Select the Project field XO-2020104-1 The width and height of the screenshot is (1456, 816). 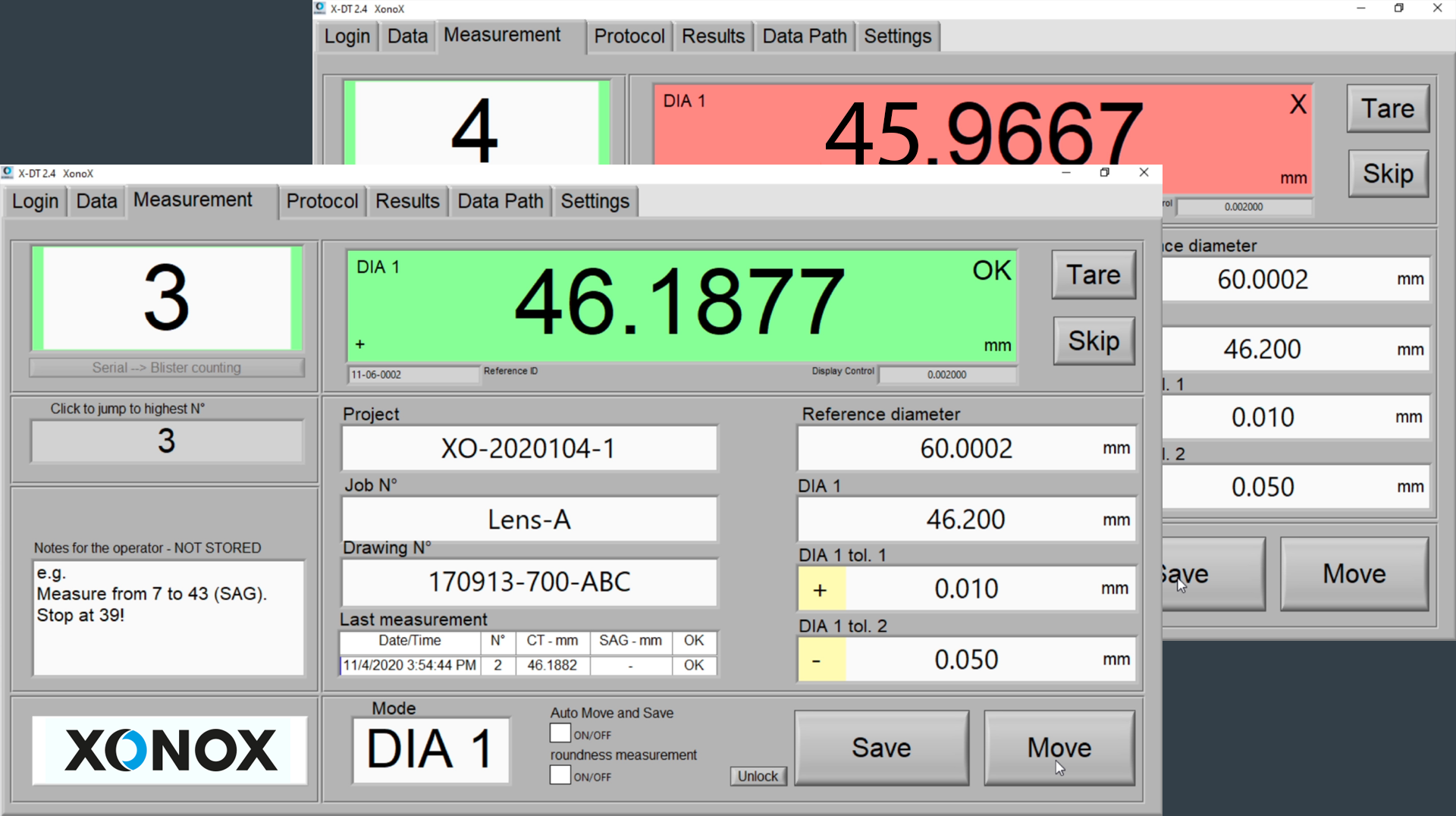coord(529,449)
